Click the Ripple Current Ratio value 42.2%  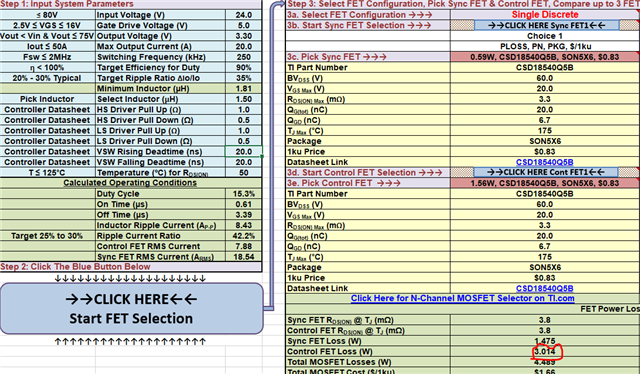tap(244, 236)
